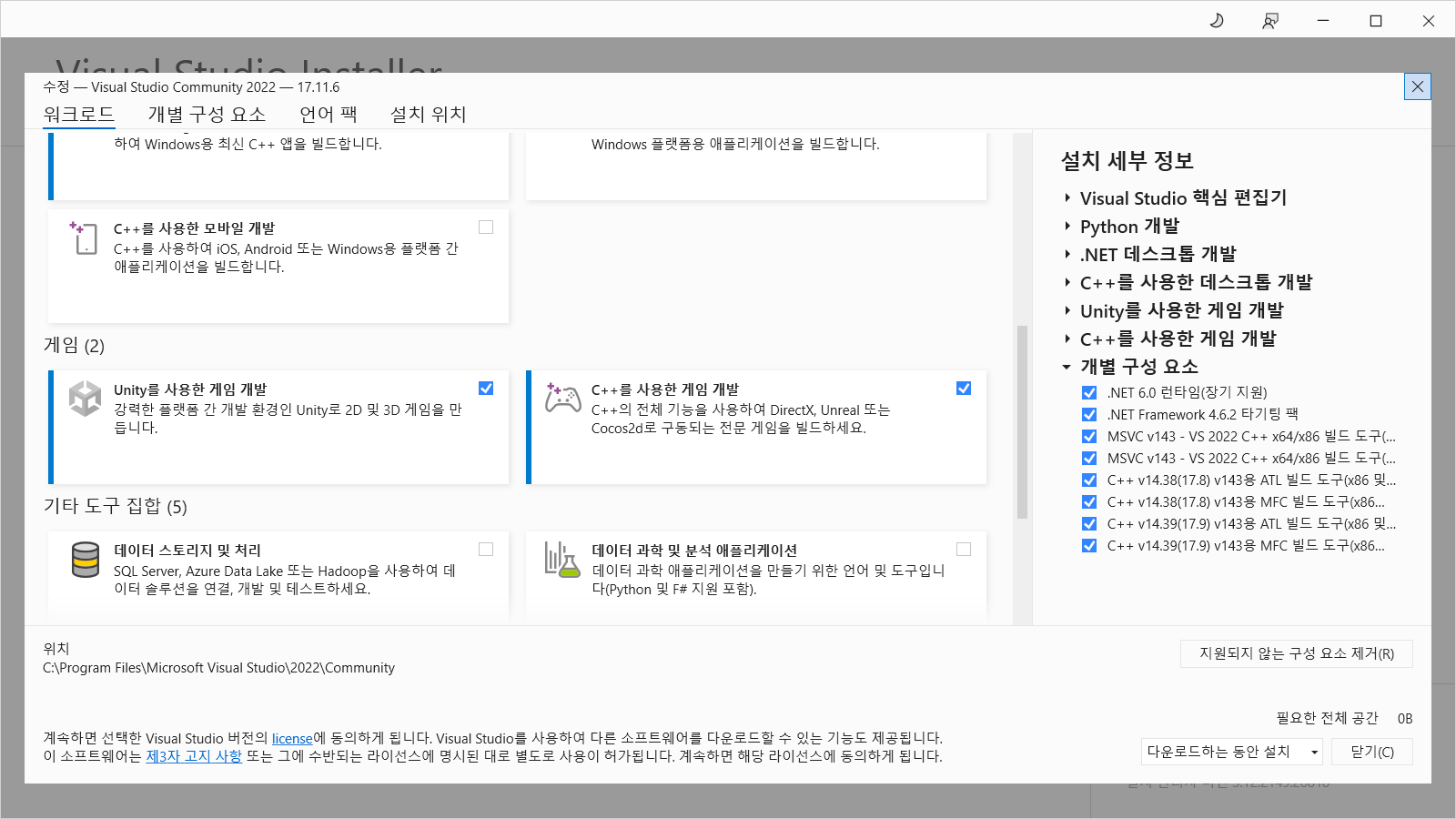Open the 다운로드하는 동안 설치 dropdown arrow
Image resolution: width=1456 pixels, height=819 pixels.
click(x=1314, y=753)
